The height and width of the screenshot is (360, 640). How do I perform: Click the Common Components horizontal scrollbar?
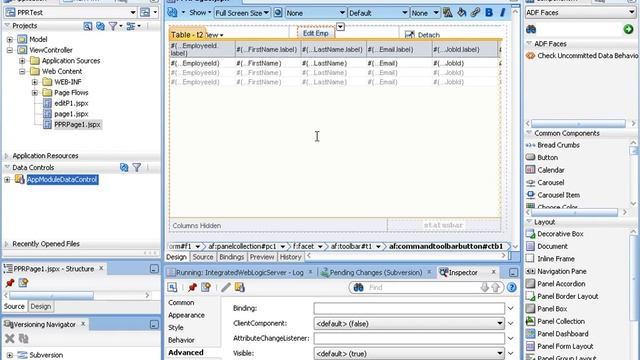576,212
